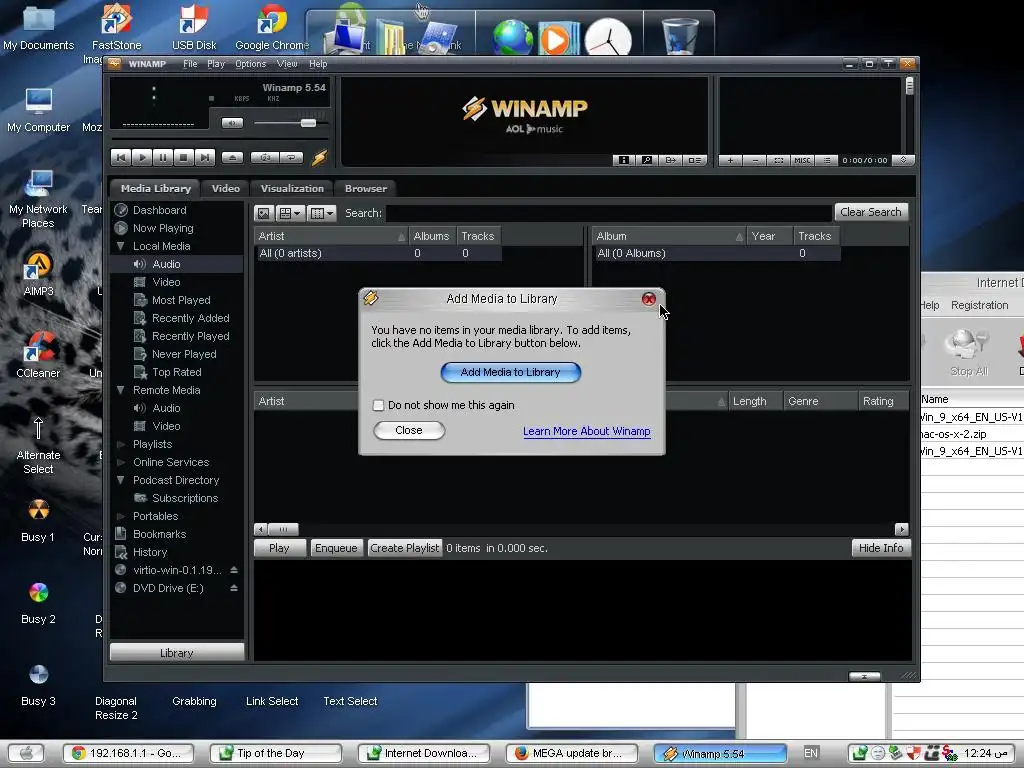Toggle shuffle mode in the player
The height and width of the screenshot is (768, 1024).
(265, 157)
